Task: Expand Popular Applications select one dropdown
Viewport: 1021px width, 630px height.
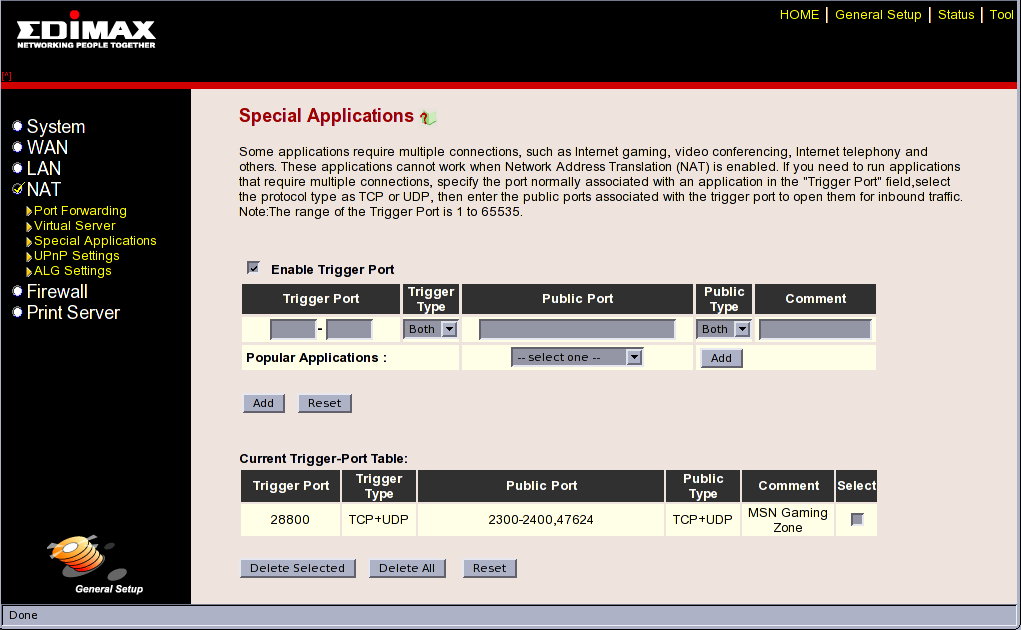Action: coord(576,357)
